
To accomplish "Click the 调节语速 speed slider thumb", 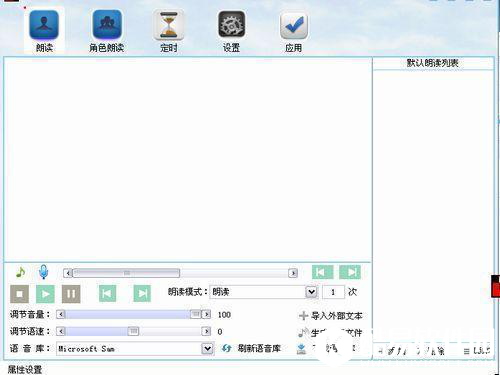I will [x=133, y=331].
